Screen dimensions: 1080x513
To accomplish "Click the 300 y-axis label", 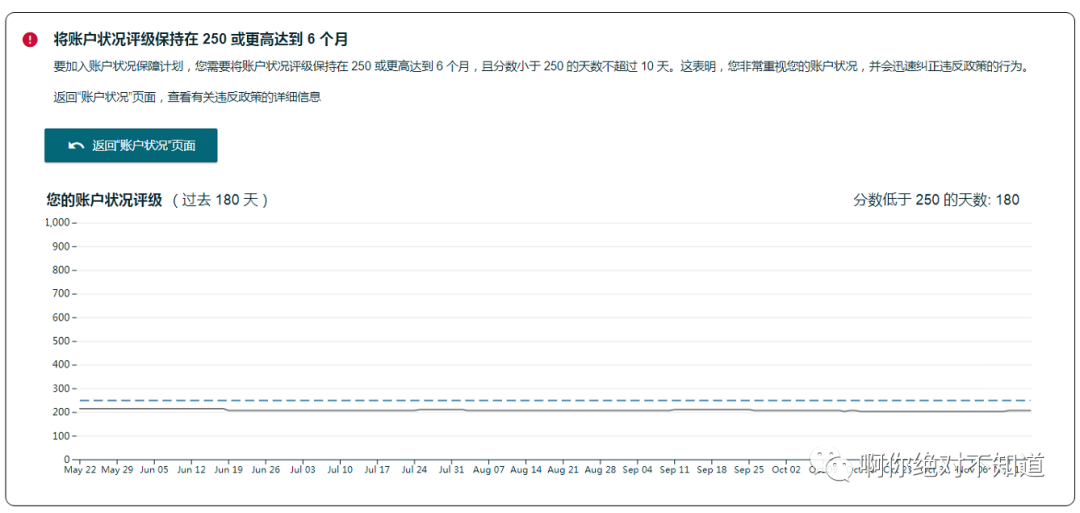I will (62, 388).
